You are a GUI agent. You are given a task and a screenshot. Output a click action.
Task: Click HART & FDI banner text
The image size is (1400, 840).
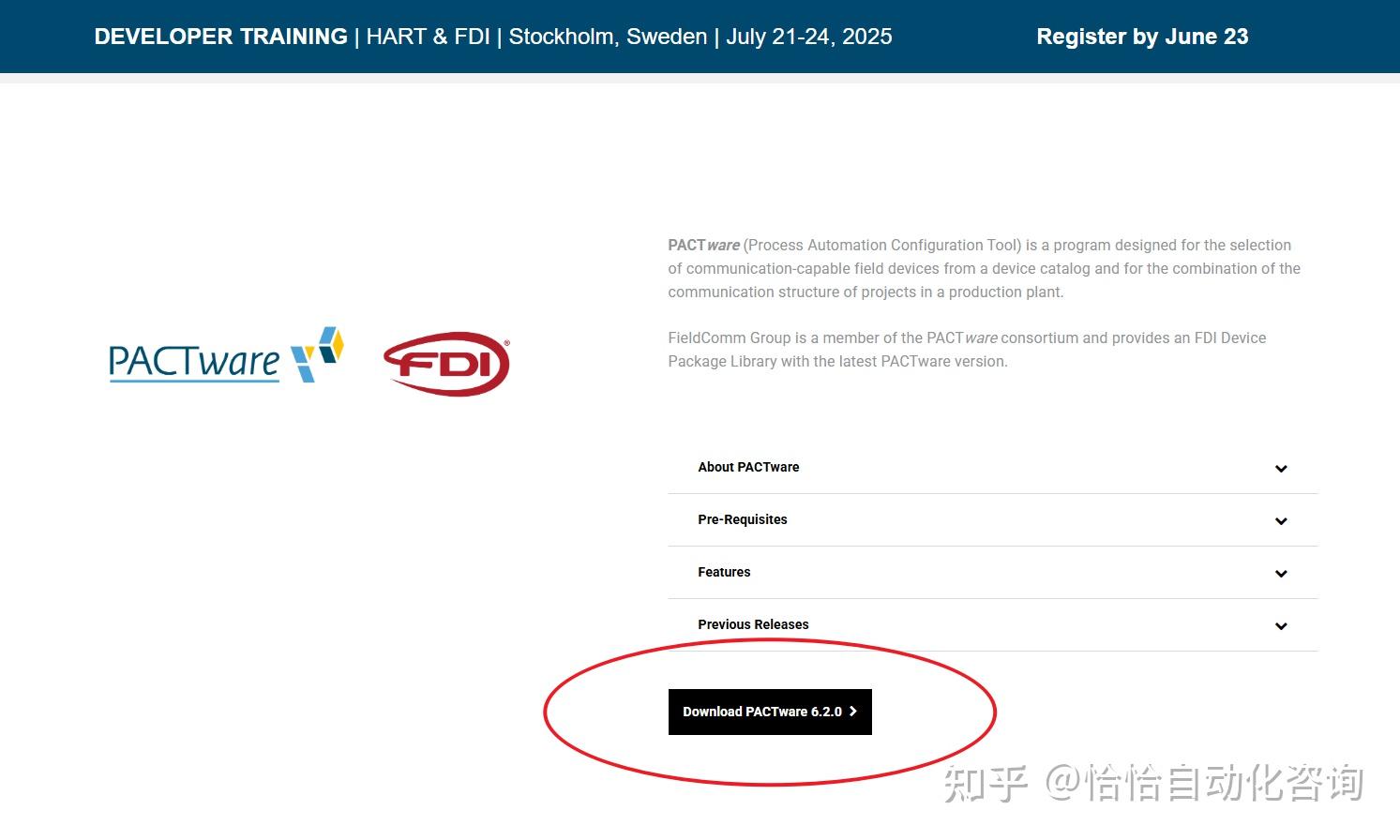click(428, 37)
